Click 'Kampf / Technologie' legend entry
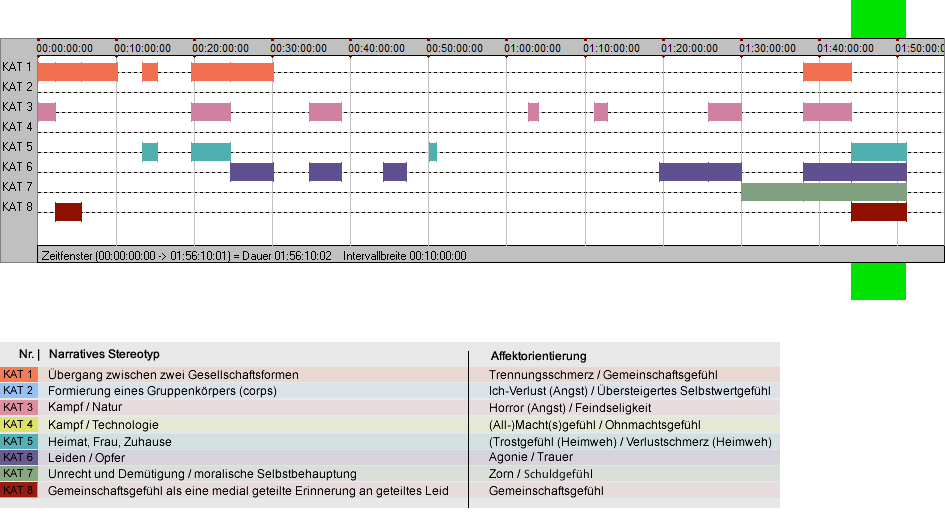 coord(103,424)
